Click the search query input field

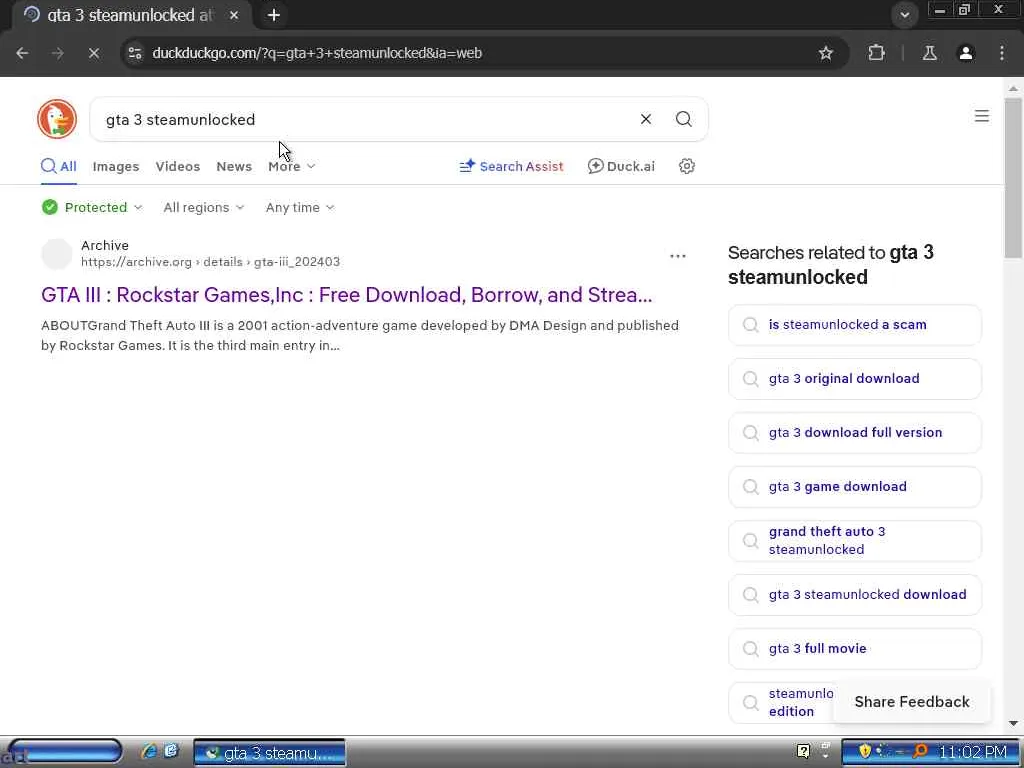366,120
